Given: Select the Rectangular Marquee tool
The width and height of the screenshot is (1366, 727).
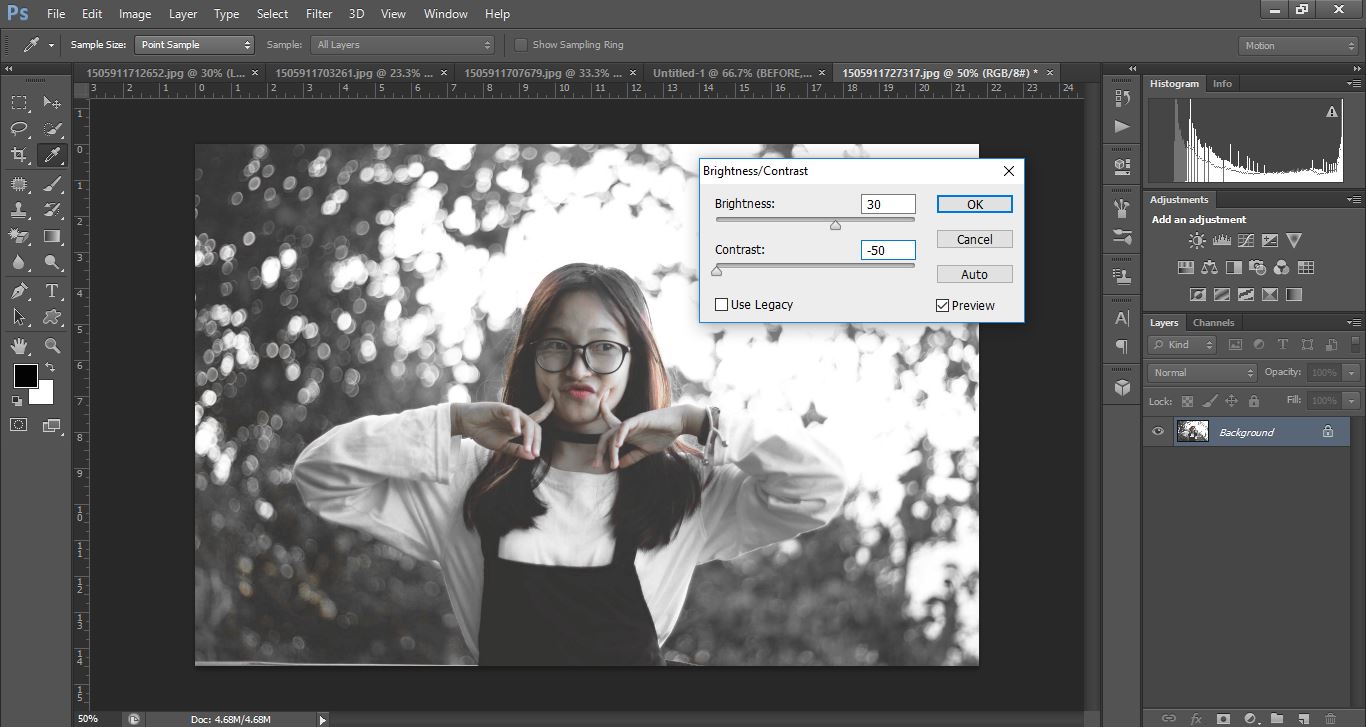Looking at the screenshot, I should click(19, 102).
